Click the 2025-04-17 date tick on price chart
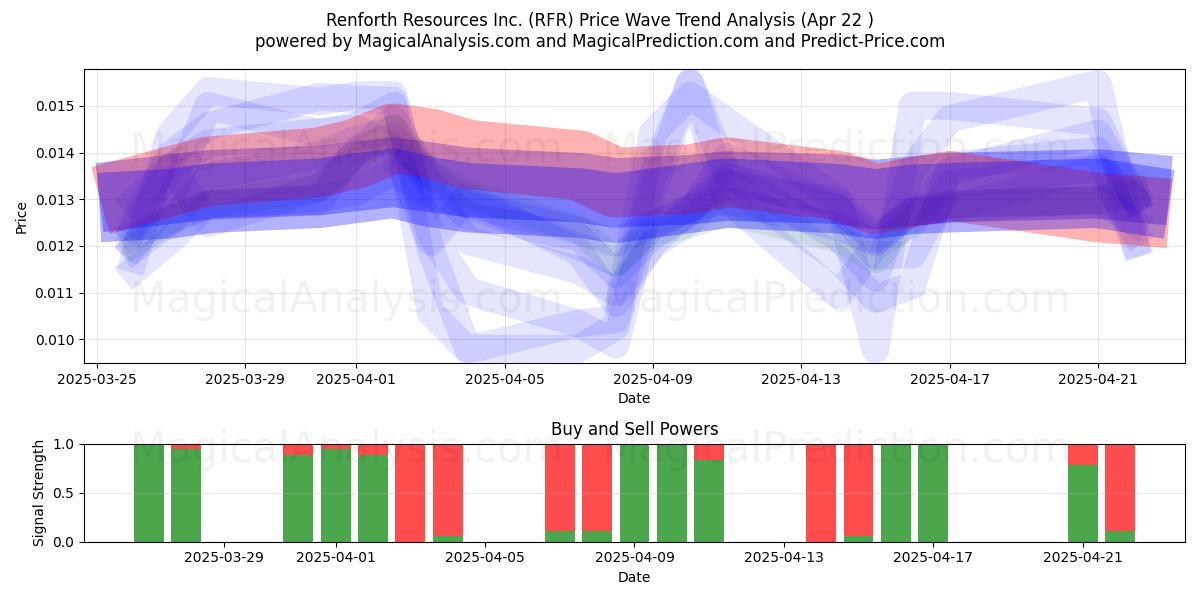Viewport: 1200px width, 600px height. pos(949,379)
